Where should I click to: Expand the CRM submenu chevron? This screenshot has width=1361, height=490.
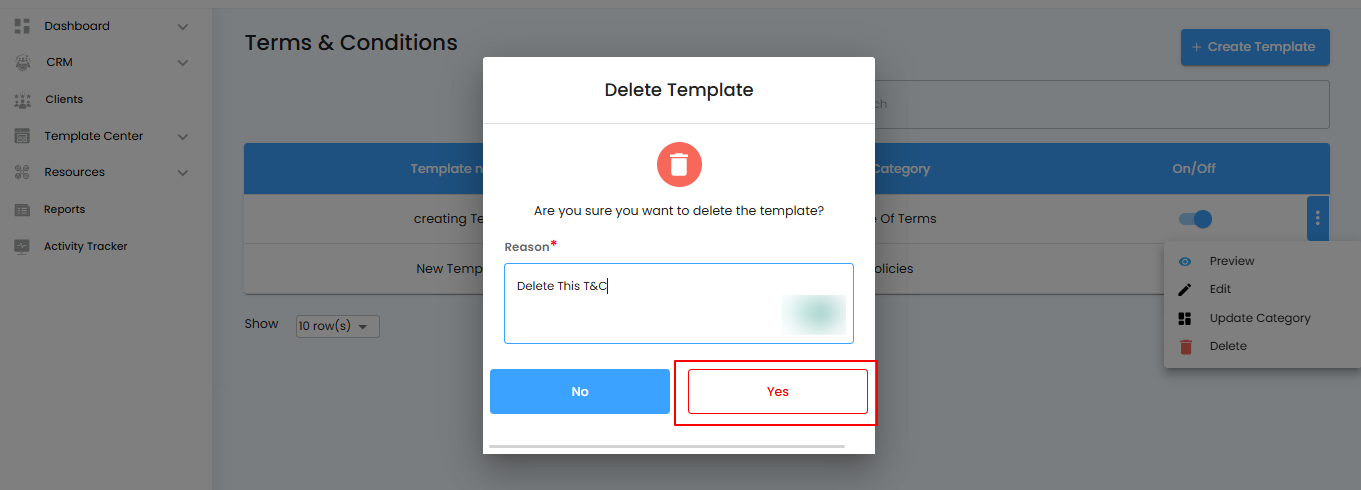183,63
